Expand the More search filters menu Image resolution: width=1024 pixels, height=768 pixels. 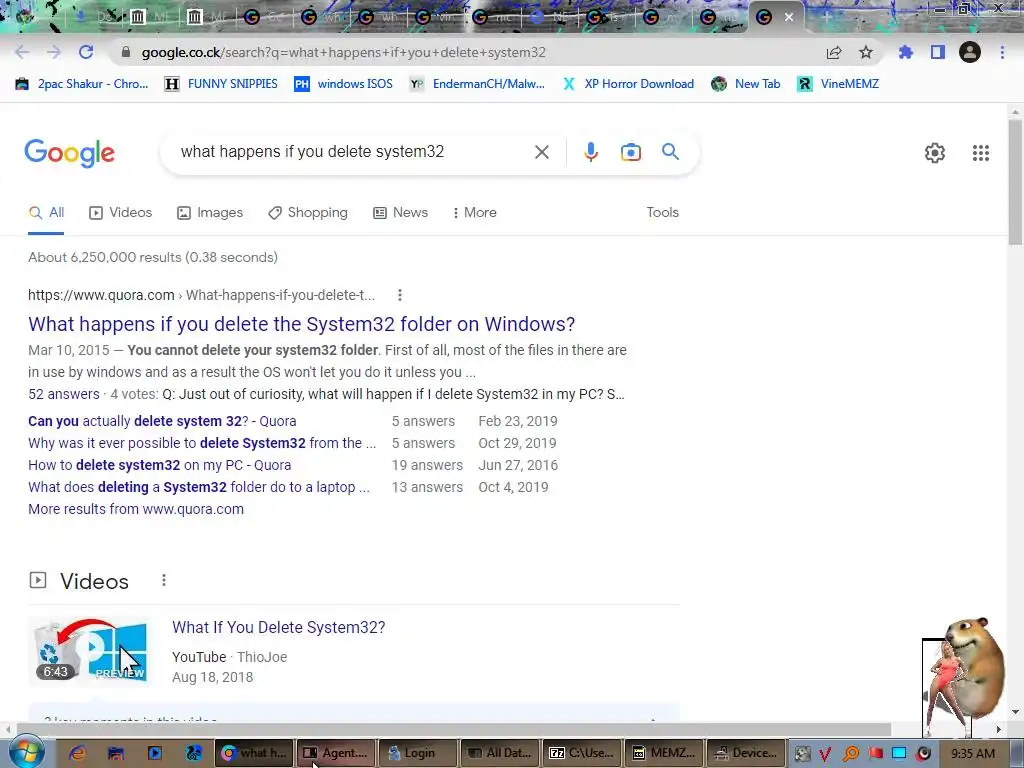475,213
